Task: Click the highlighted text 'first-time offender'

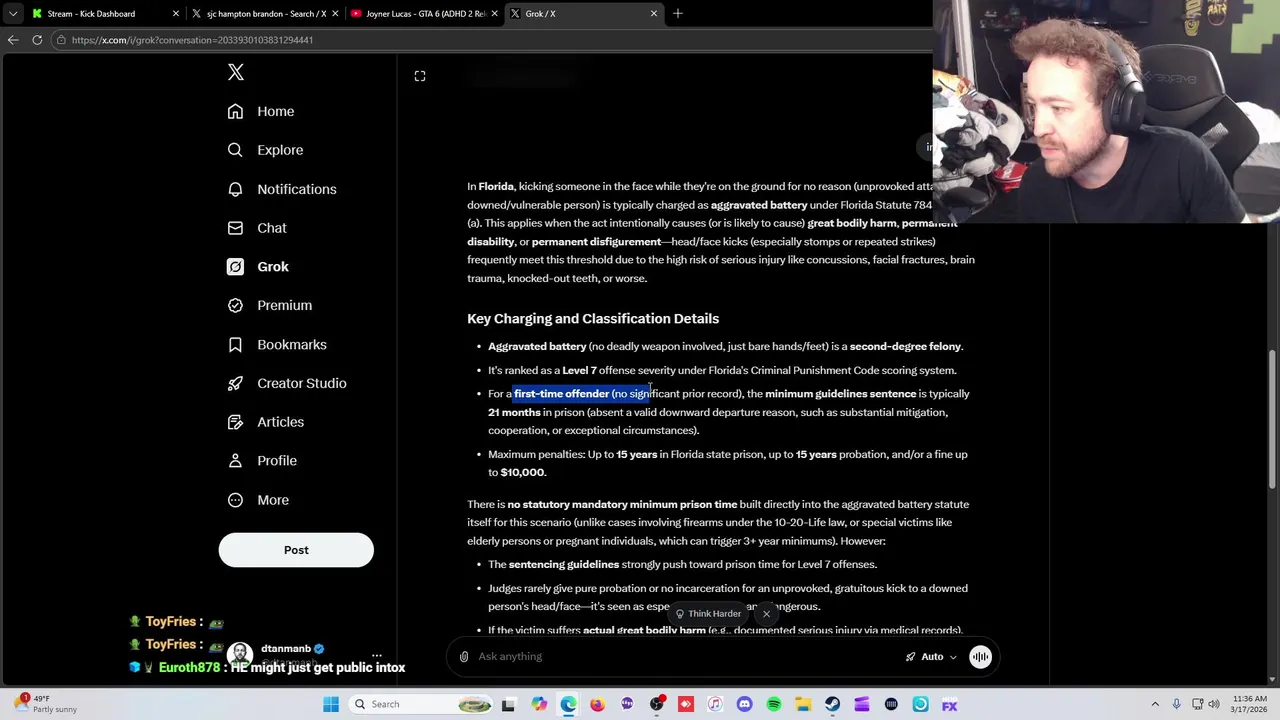Action: 561,394
